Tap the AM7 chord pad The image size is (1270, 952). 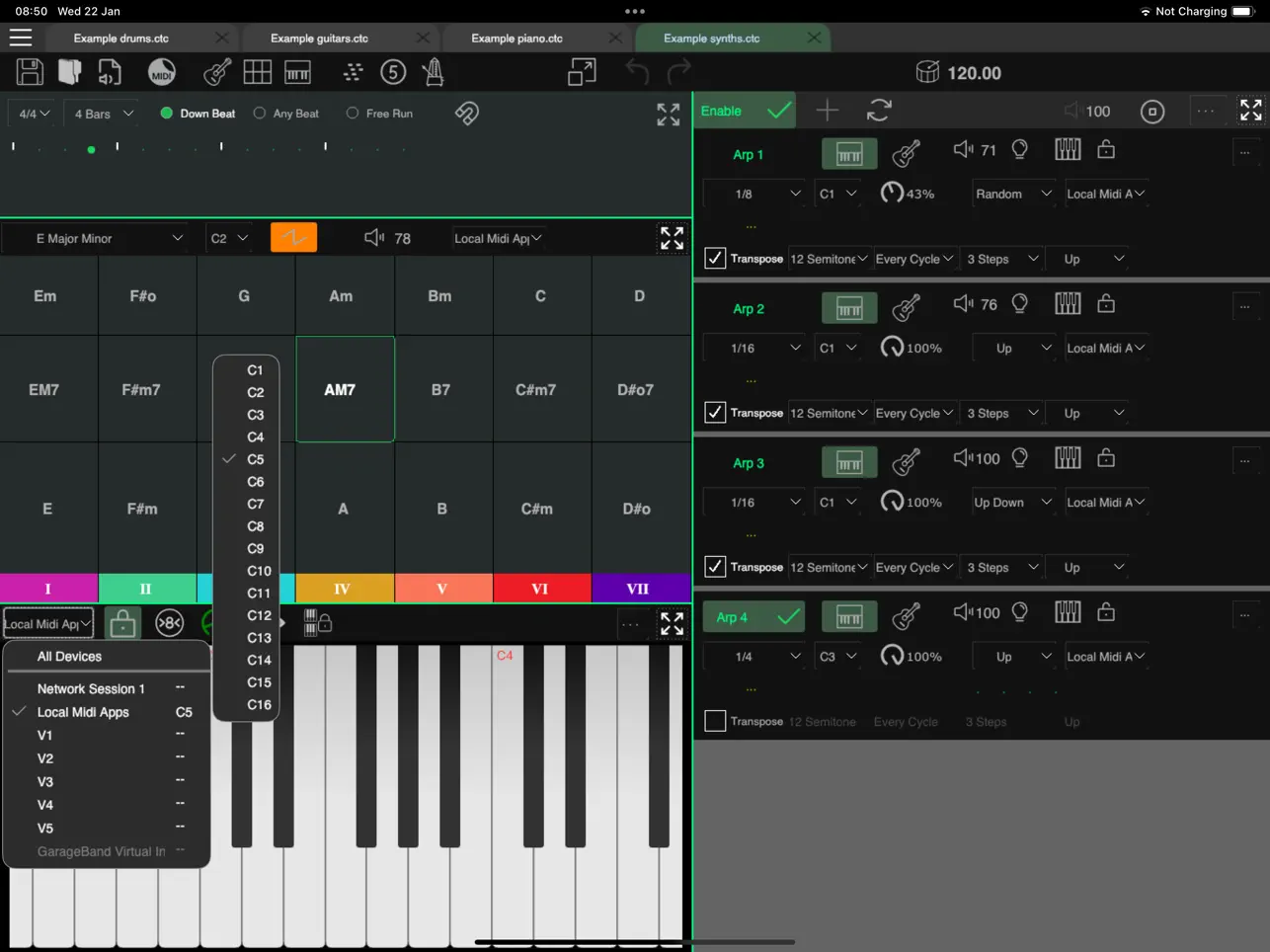pyautogui.click(x=345, y=389)
